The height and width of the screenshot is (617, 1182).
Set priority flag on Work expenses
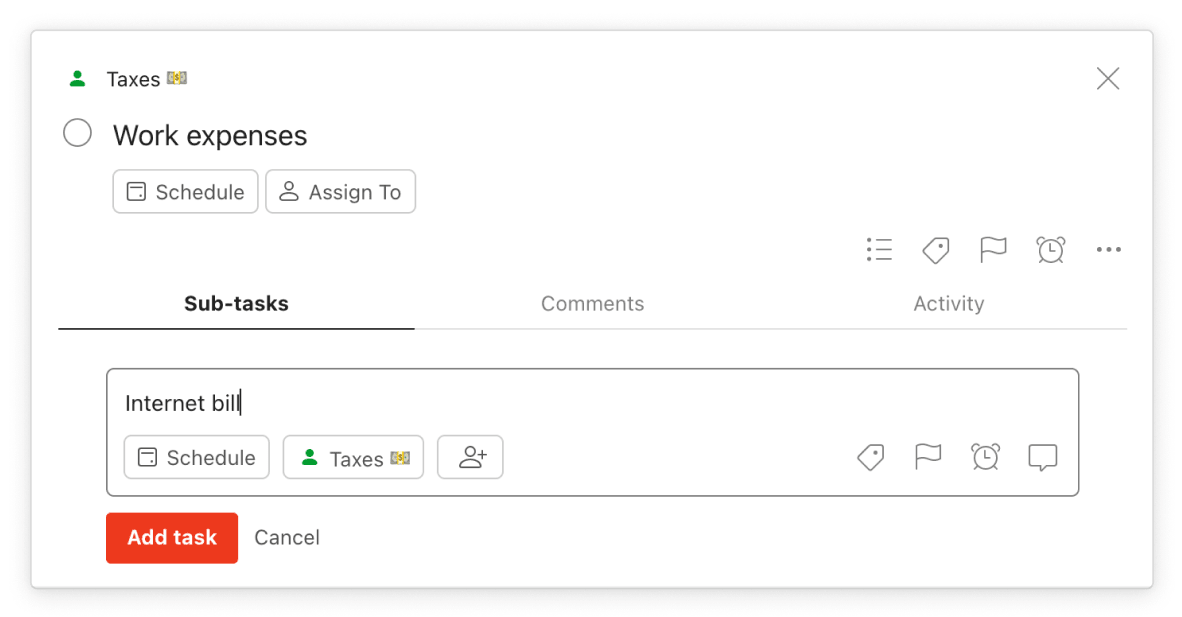coord(993,250)
